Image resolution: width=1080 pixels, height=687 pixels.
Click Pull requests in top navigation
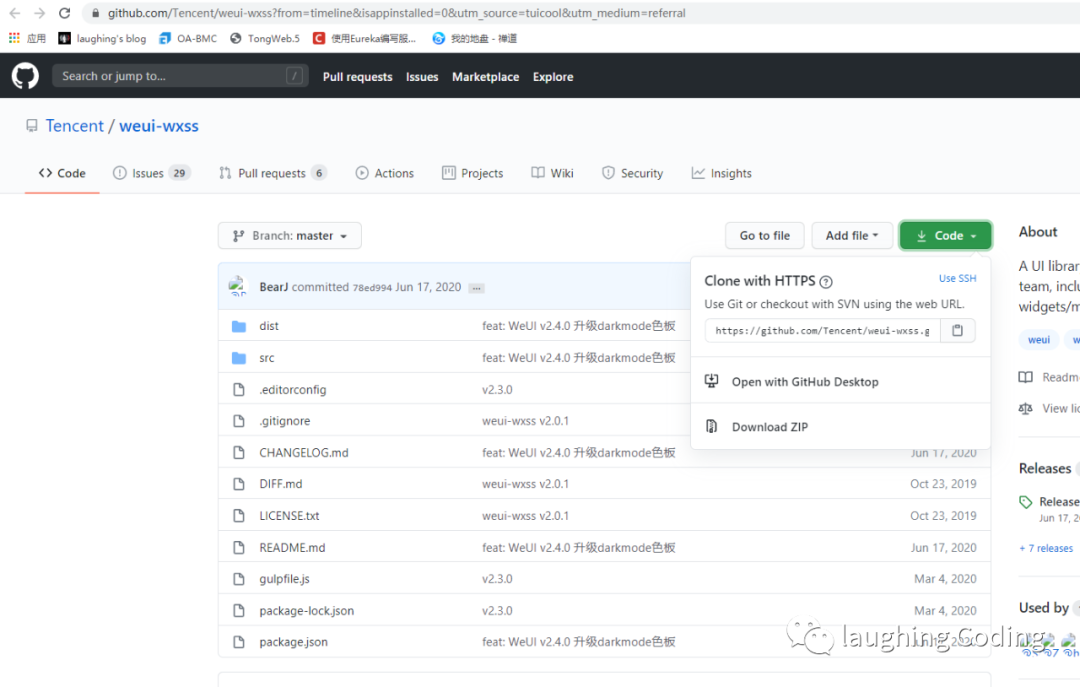(x=357, y=76)
